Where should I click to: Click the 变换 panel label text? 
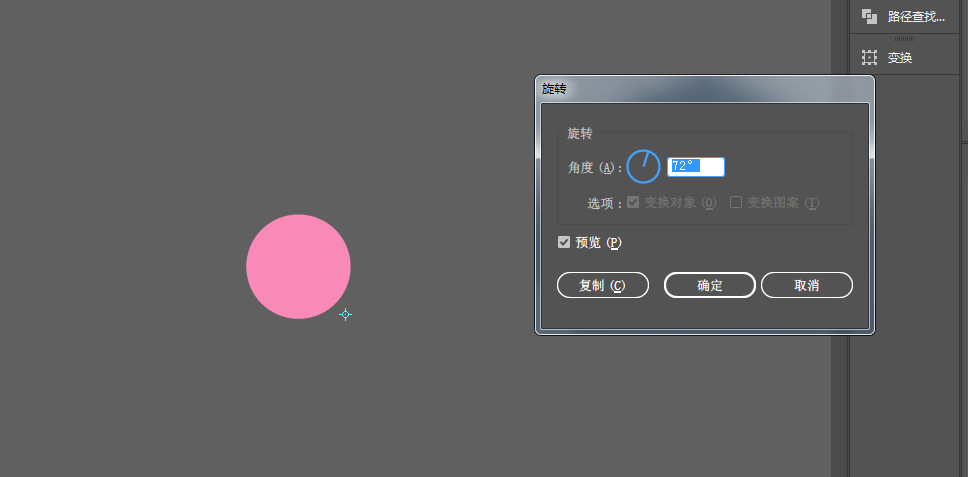(900, 58)
